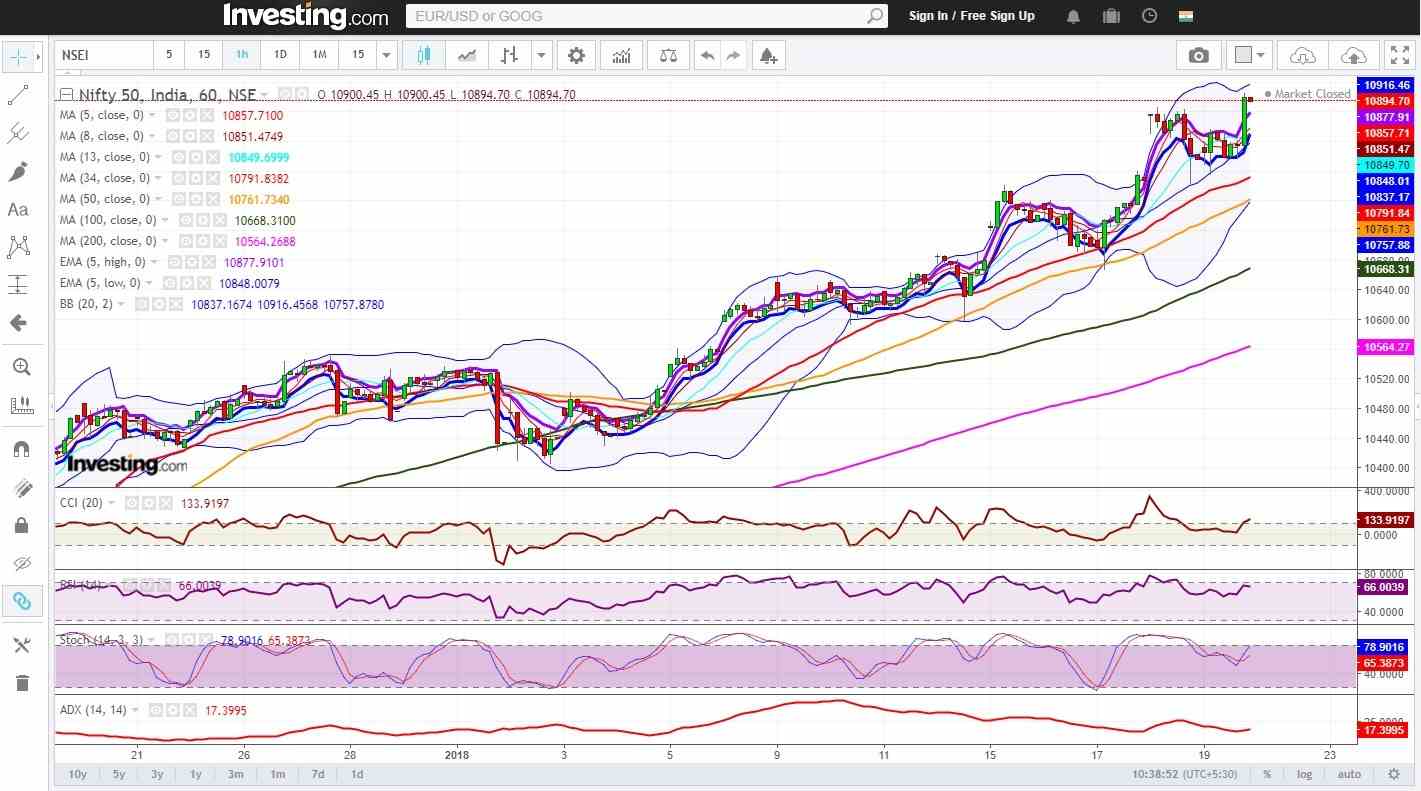Click the left-pointing back arrow tool in the sidebar

(18, 323)
